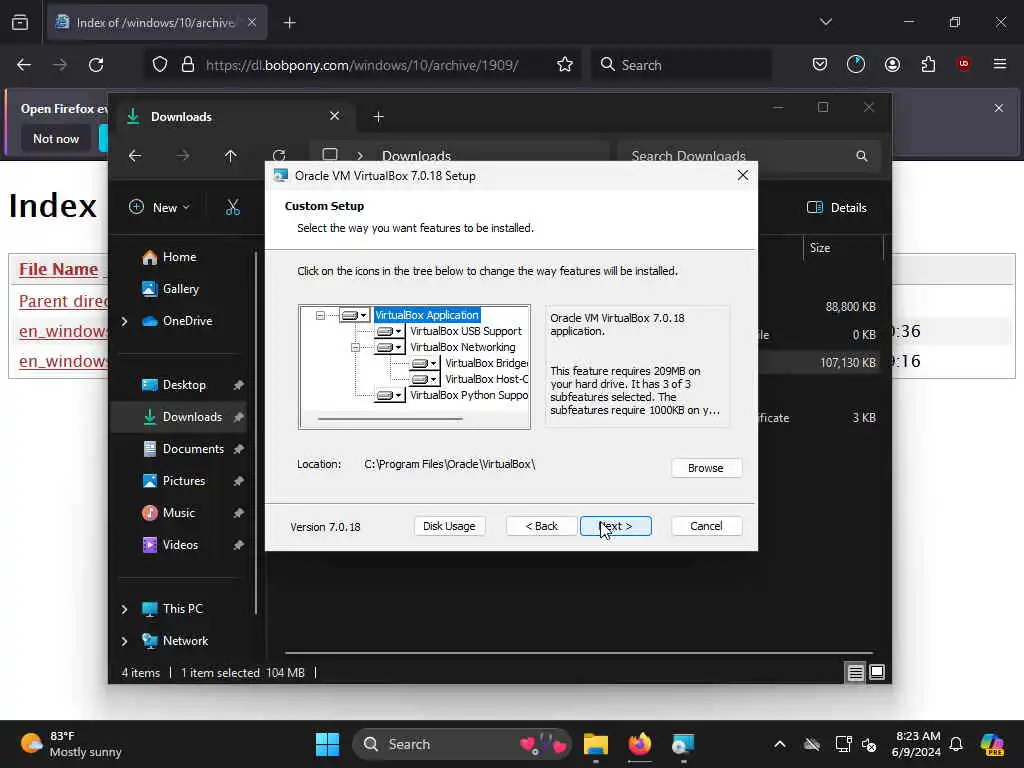This screenshot has width=1024, height=768.
Task: Go back in File Explorer
Action: coord(135,156)
